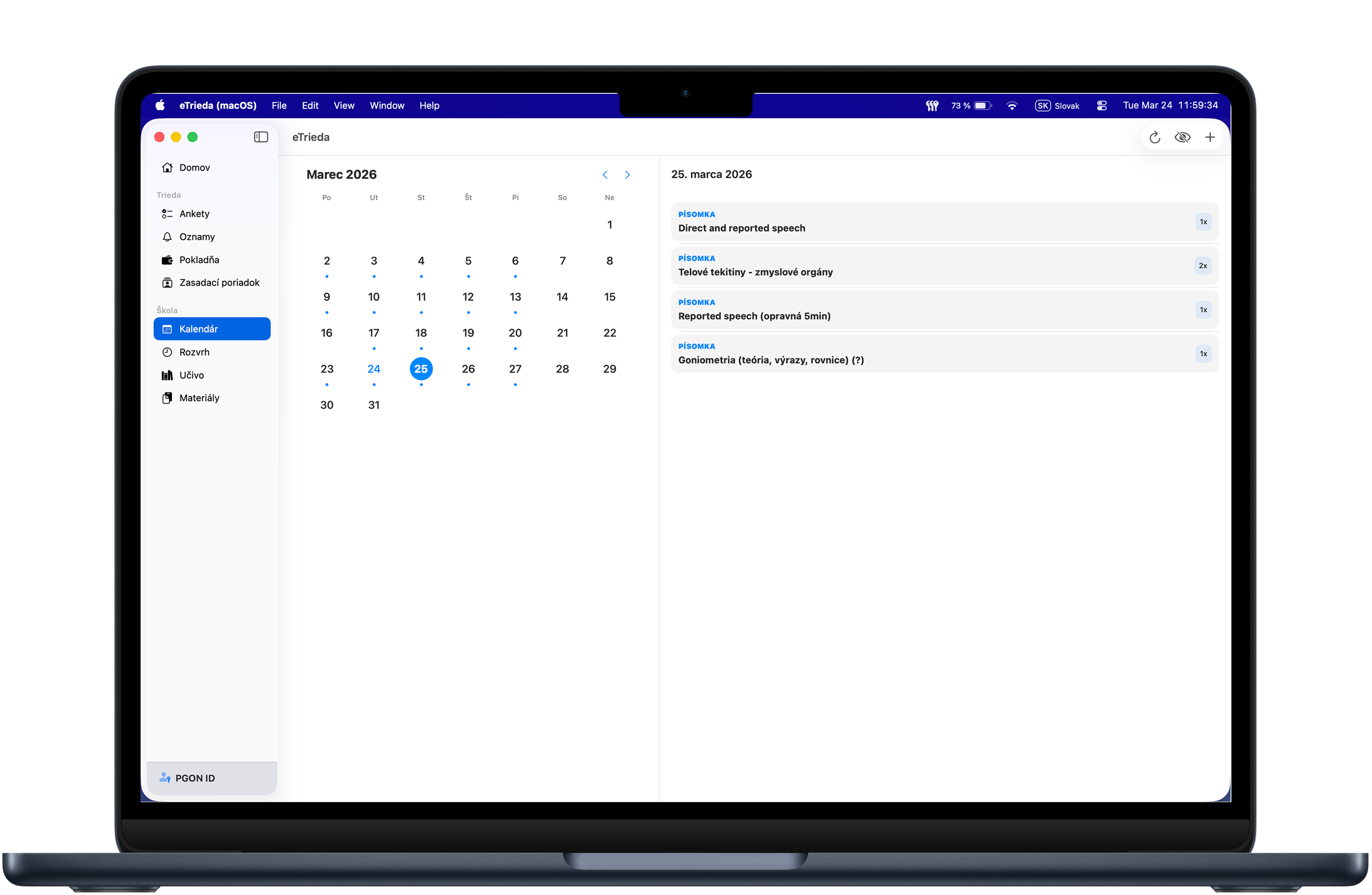Select March 1 in the calendar

[609, 225]
